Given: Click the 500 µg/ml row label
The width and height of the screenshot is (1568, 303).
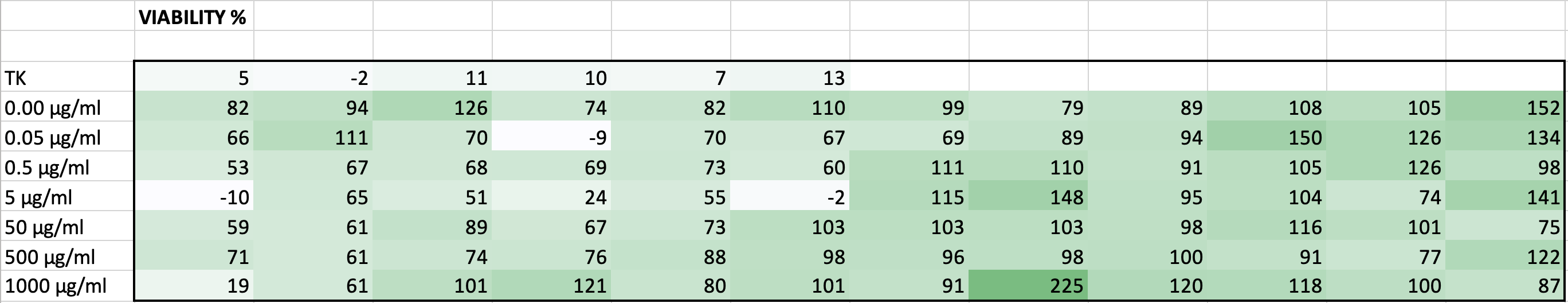Looking at the screenshot, I should pyautogui.click(x=67, y=257).
